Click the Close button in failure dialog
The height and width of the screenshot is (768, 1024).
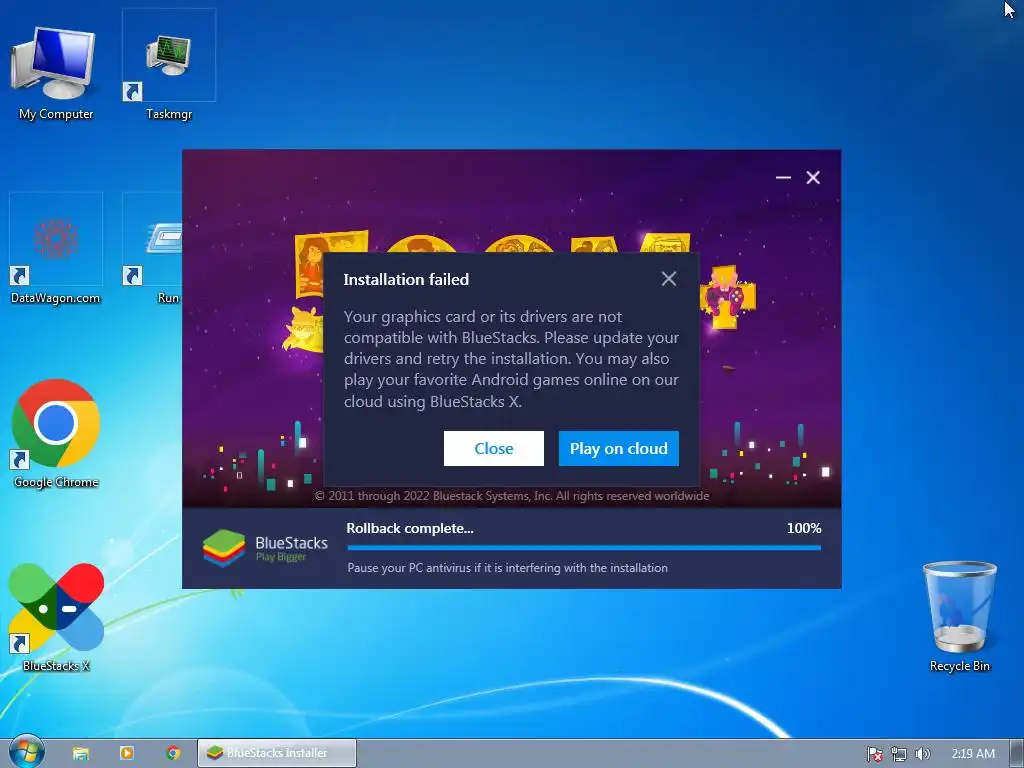pyautogui.click(x=494, y=449)
